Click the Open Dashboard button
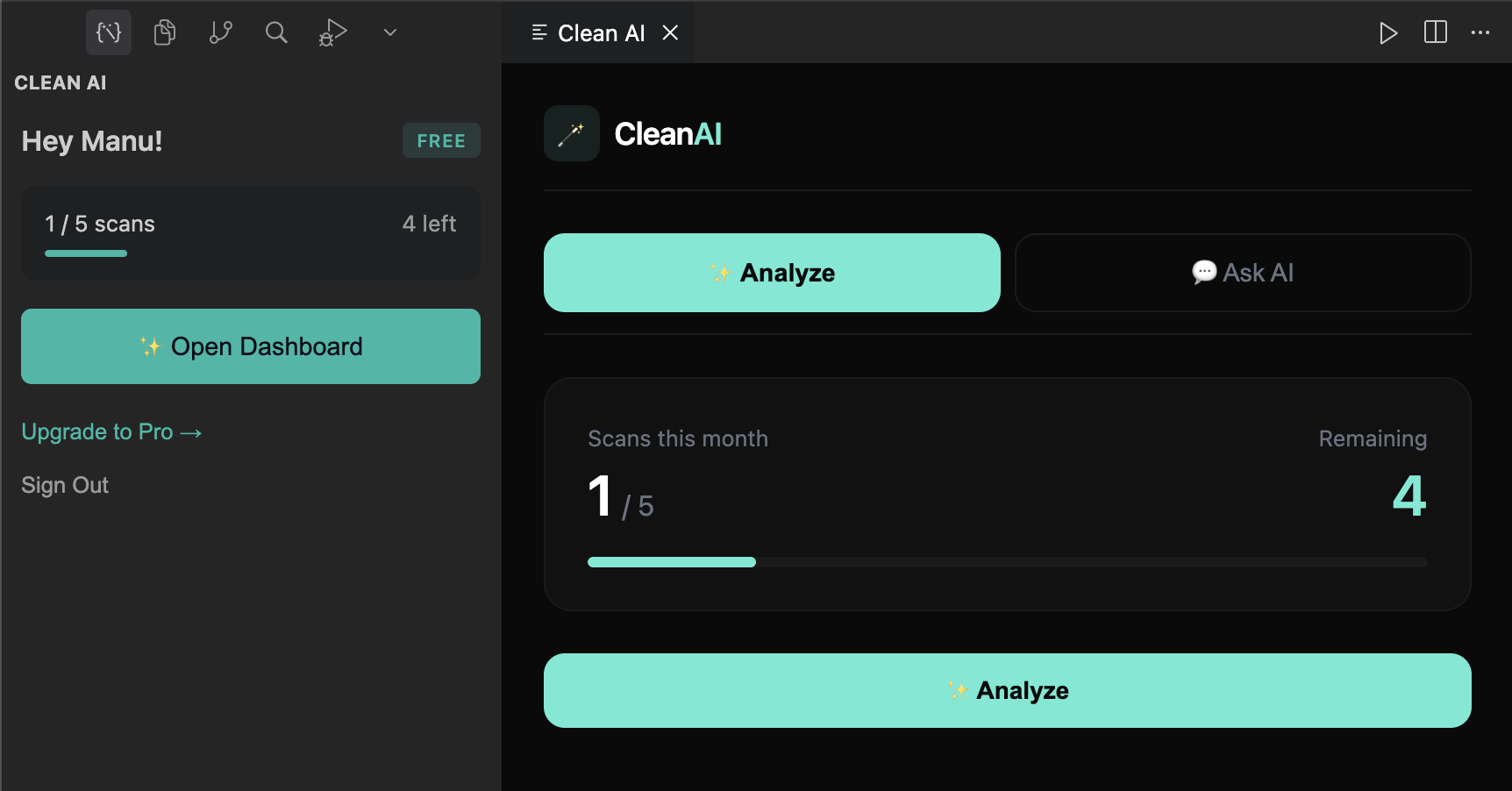Screen dimensions: 1512x791 click(250, 346)
